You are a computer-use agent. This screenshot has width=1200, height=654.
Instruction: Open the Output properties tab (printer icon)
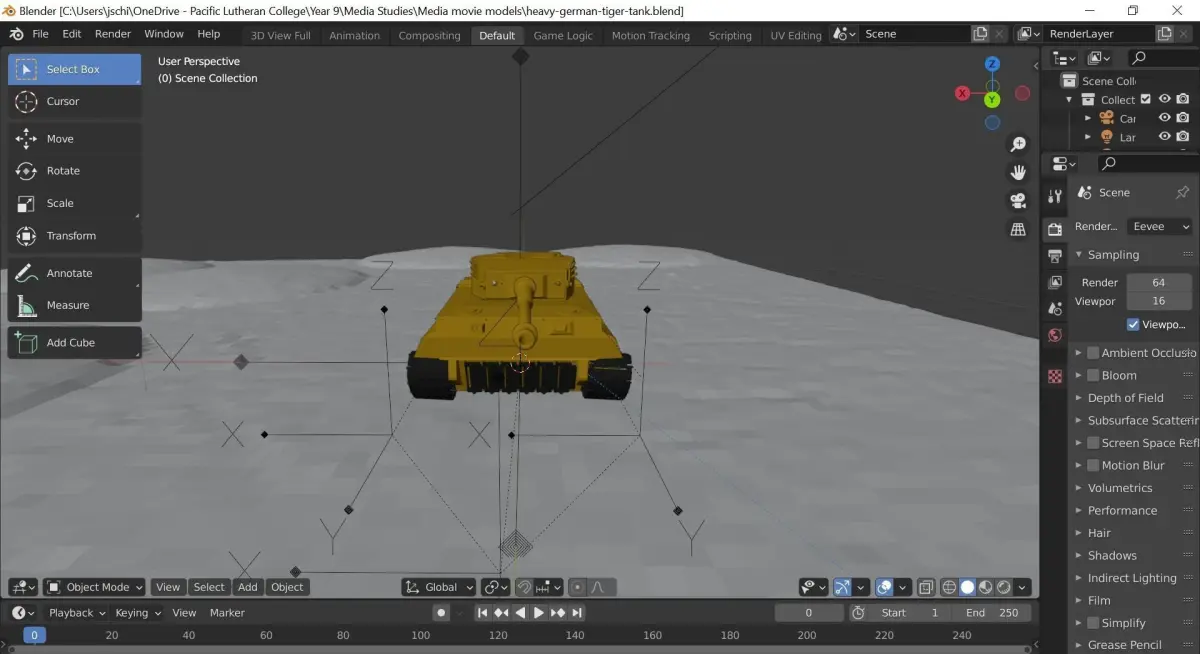pyautogui.click(x=1054, y=256)
